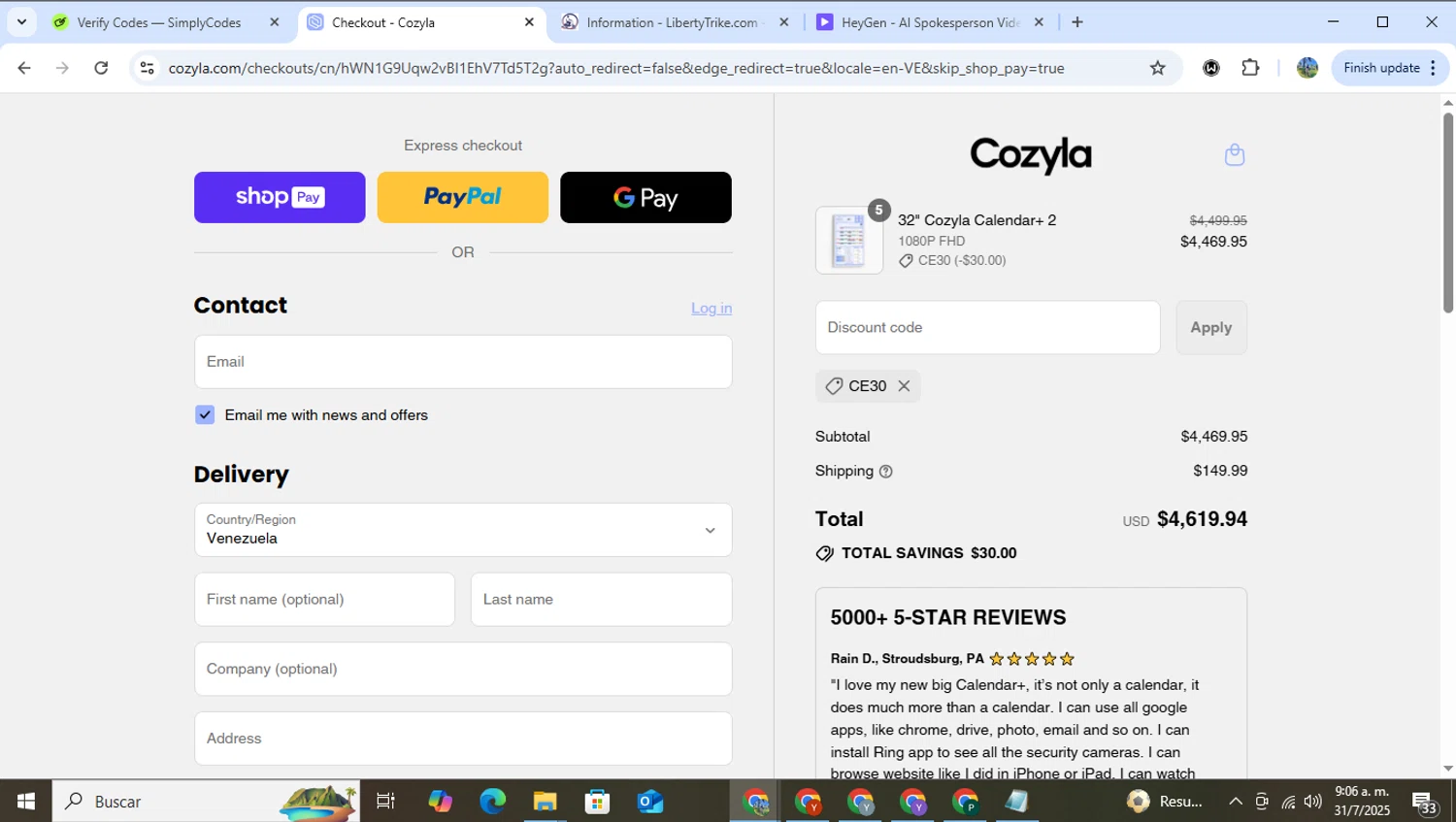Image resolution: width=1456 pixels, height=822 pixels.
Task: Close the Checkout - Cozyla tab
Action: pyautogui.click(x=529, y=21)
